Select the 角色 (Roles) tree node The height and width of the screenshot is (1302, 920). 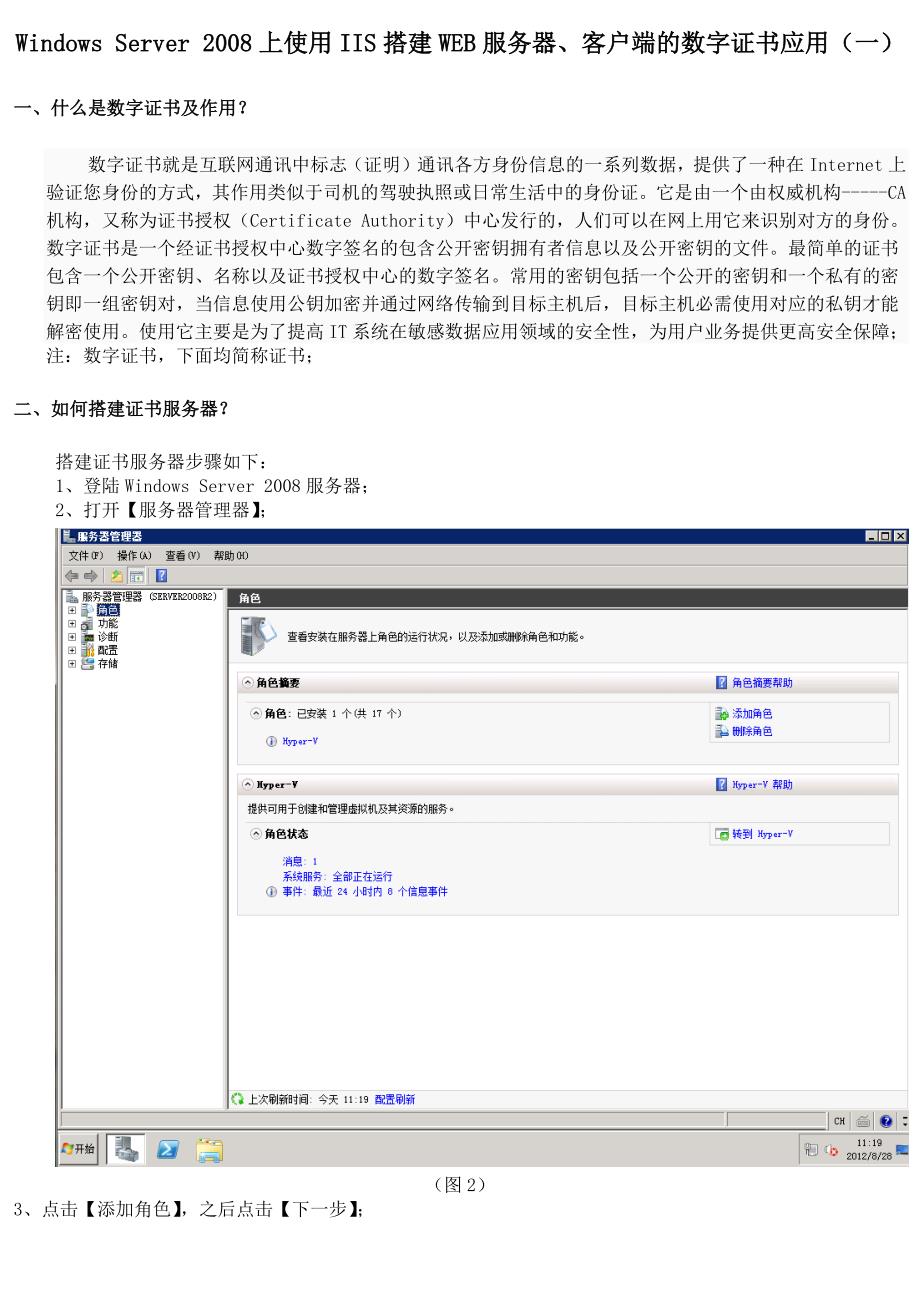tap(107, 610)
